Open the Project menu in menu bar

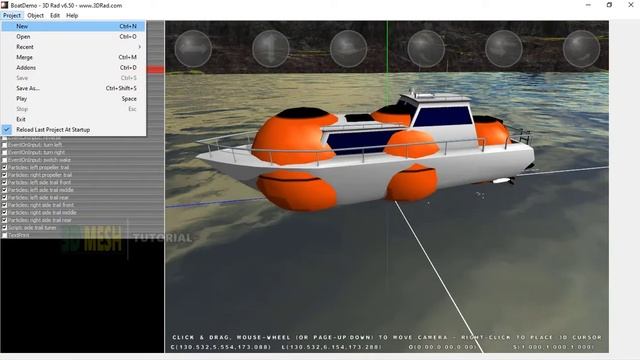tap(12, 16)
